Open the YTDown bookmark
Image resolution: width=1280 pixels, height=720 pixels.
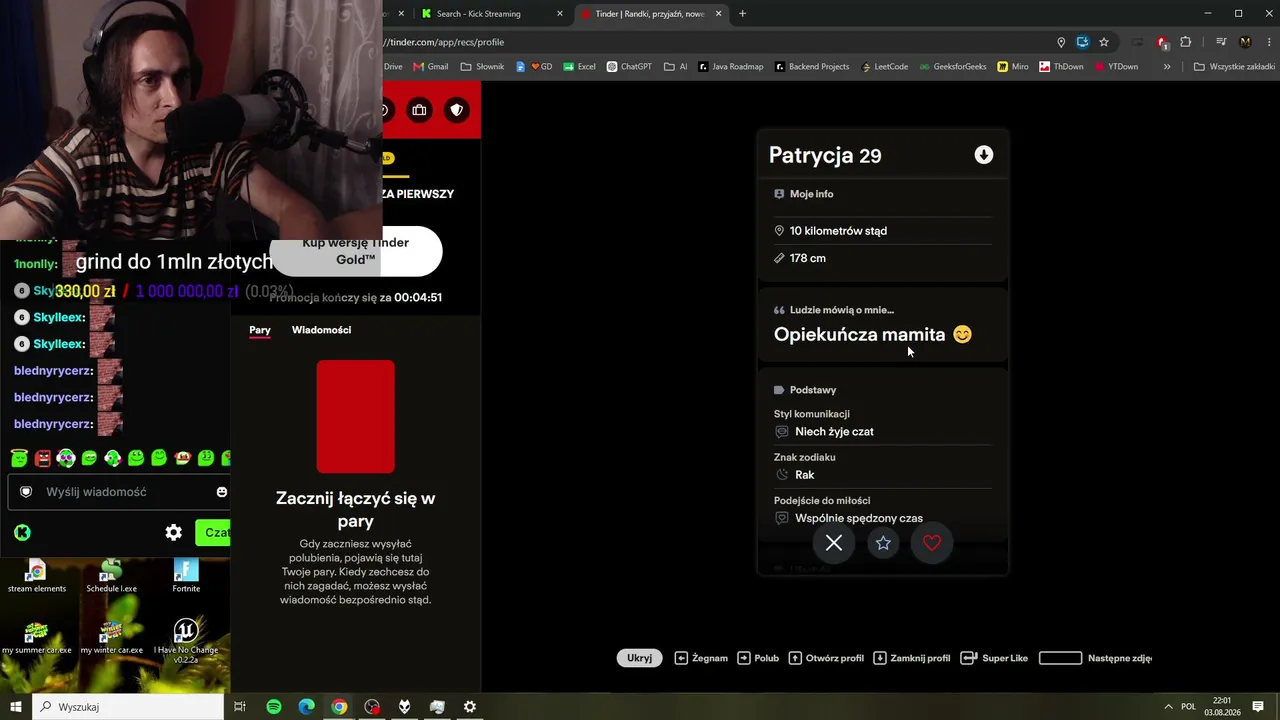(x=1117, y=67)
